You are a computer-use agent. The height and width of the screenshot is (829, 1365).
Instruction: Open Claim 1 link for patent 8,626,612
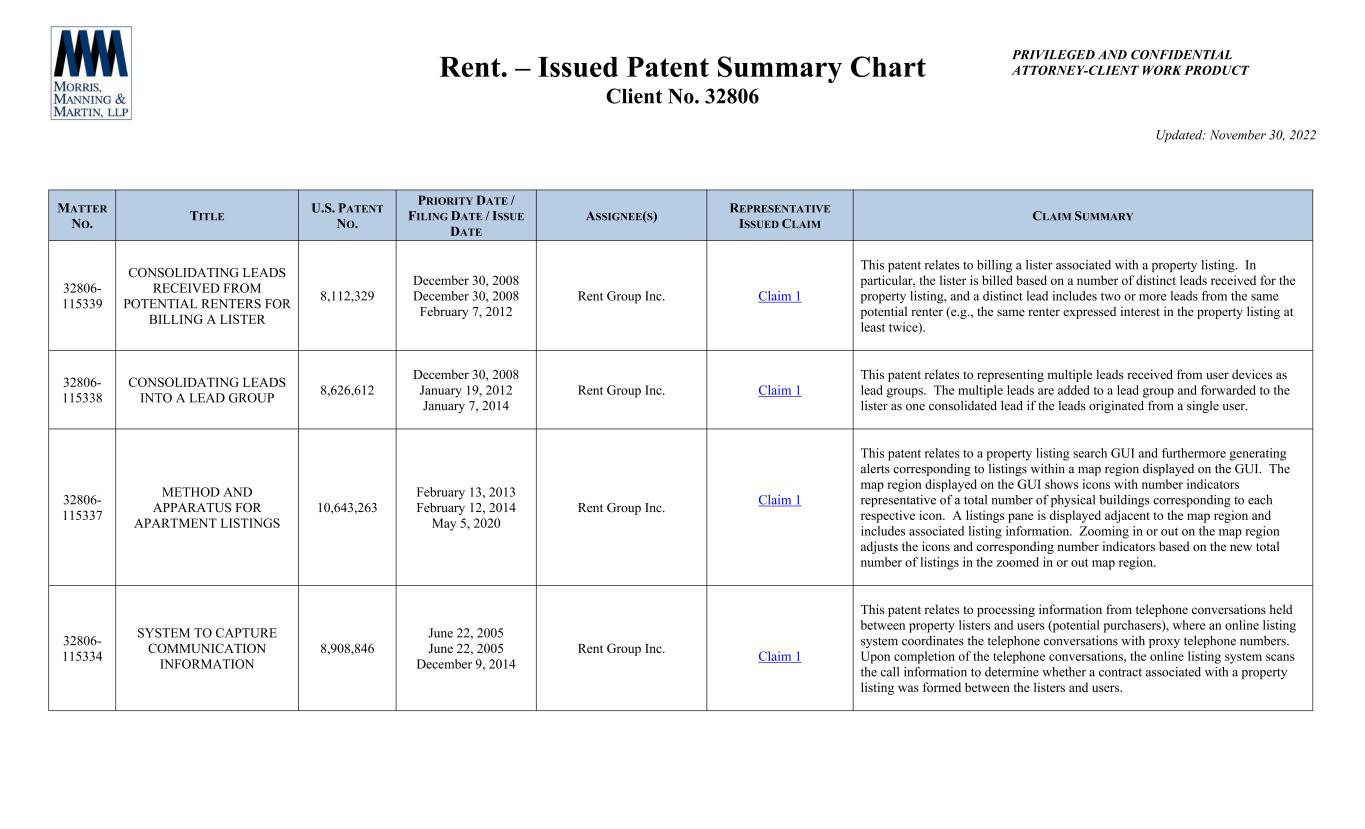click(779, 390)
